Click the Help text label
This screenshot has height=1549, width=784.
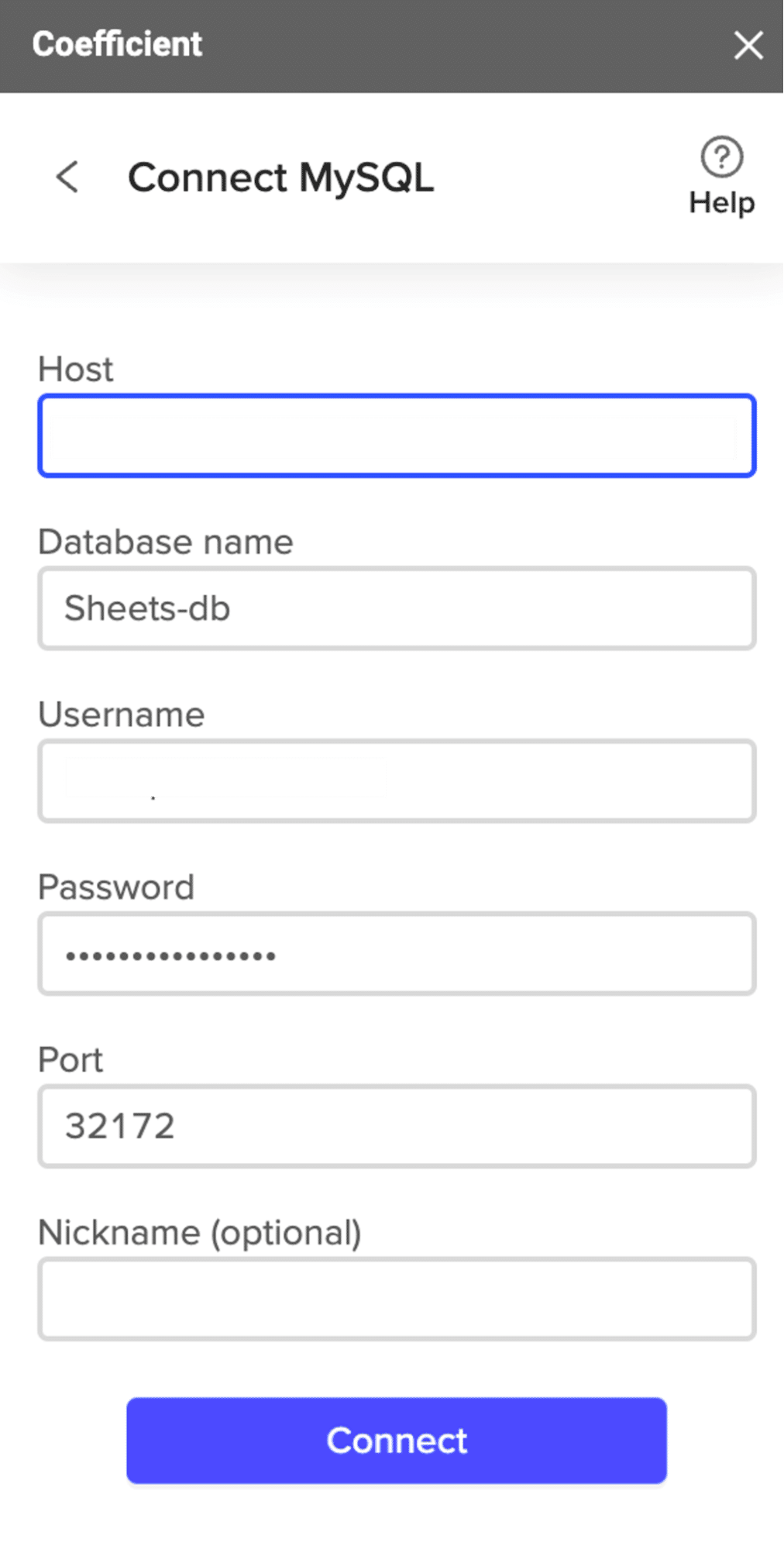(721, 203)
